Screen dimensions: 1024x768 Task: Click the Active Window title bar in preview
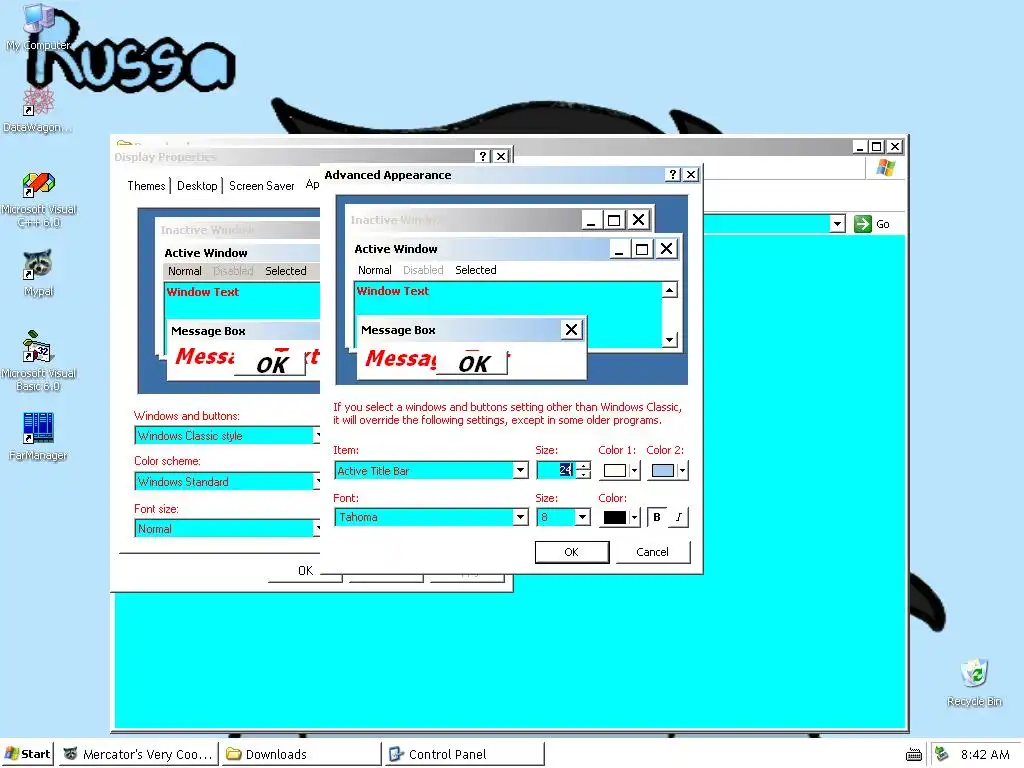tap(480, 249)
